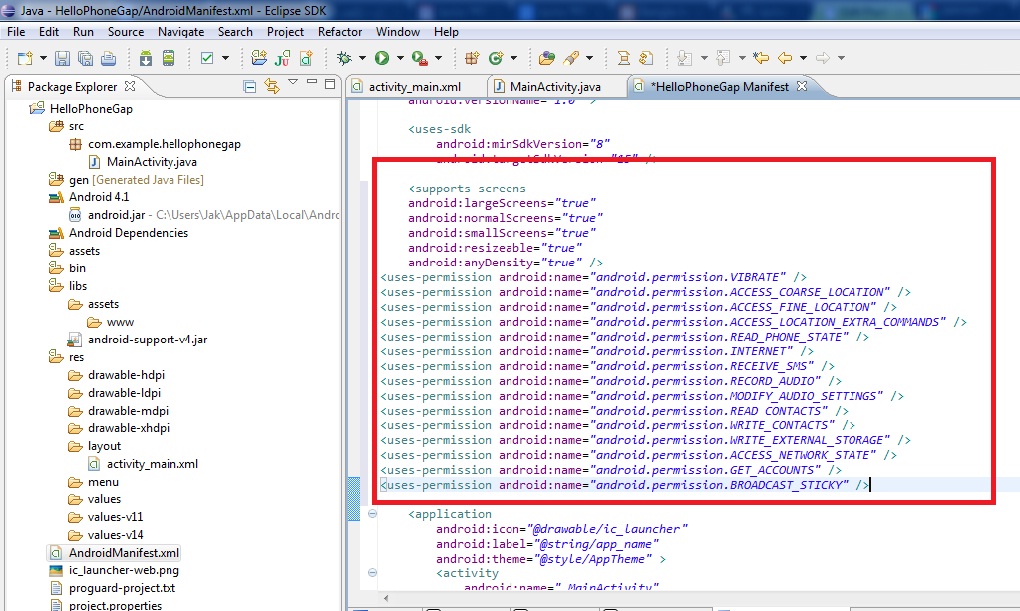1020x611 pixels.
Task: Collapse the activity element fold marker
Action: point(372,573)
